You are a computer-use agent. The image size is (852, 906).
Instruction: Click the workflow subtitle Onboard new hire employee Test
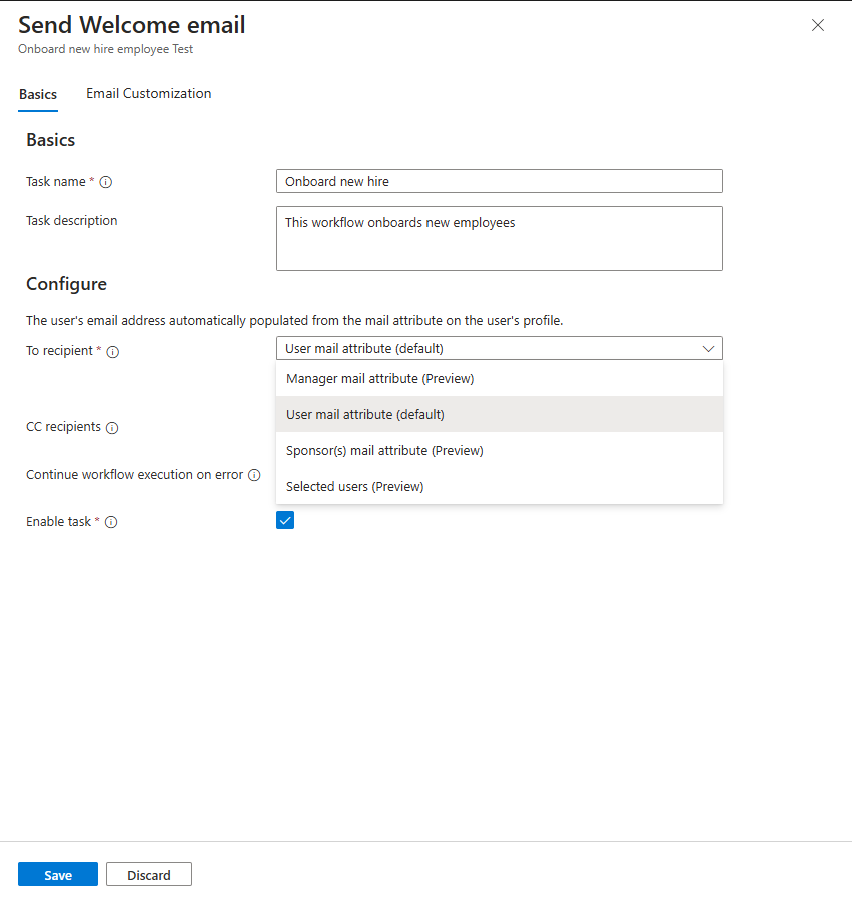(x=104, y=49)
